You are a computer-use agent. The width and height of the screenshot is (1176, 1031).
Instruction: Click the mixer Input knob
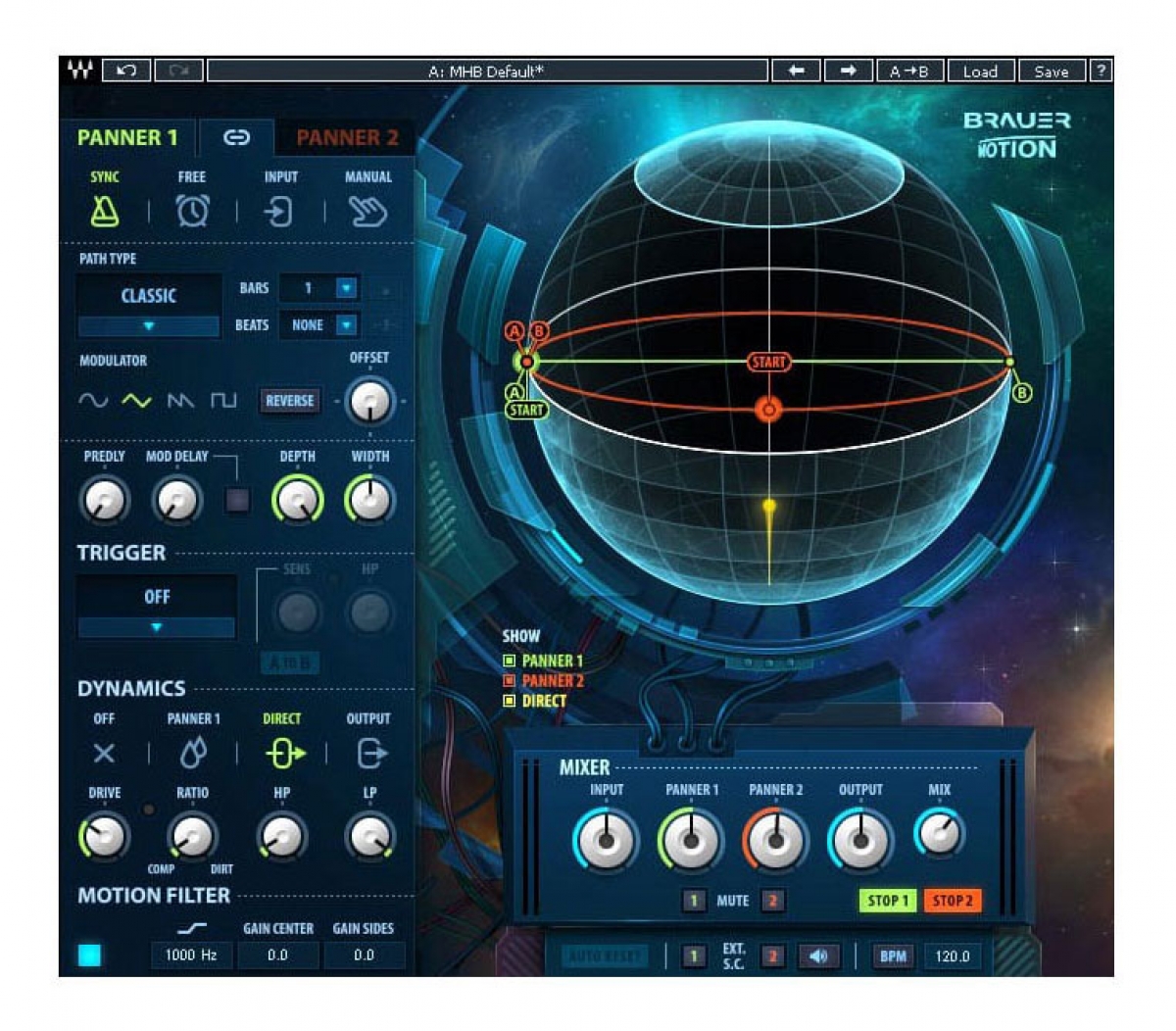(606, 841)
